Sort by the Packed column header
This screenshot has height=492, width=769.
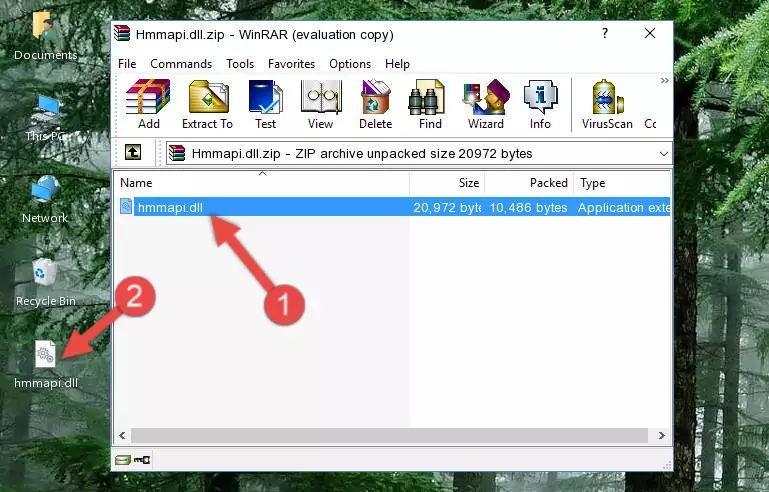click(x=529, y=183)
